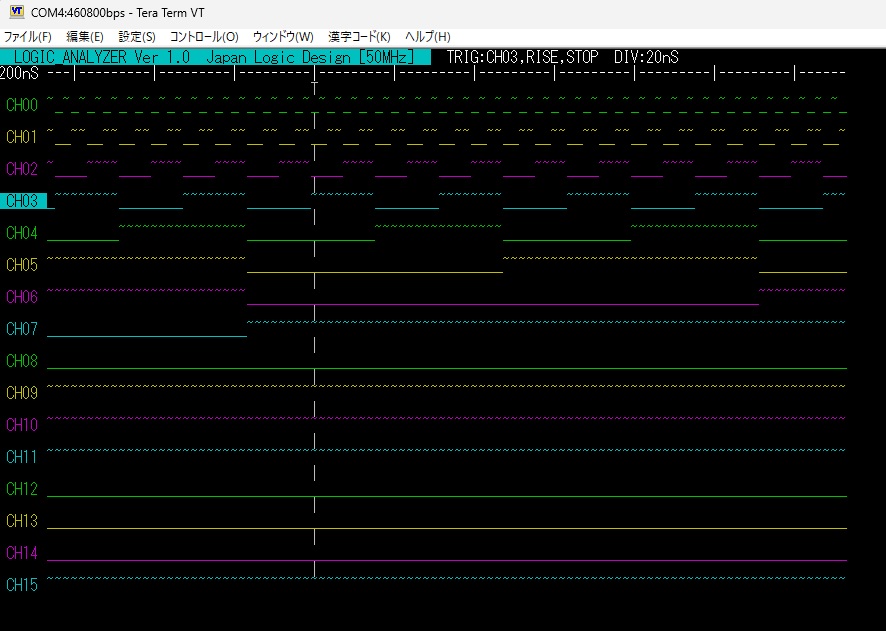Open the ウィンドウ(W) menu
Screen dimensions: 886x631
(283, 36)
